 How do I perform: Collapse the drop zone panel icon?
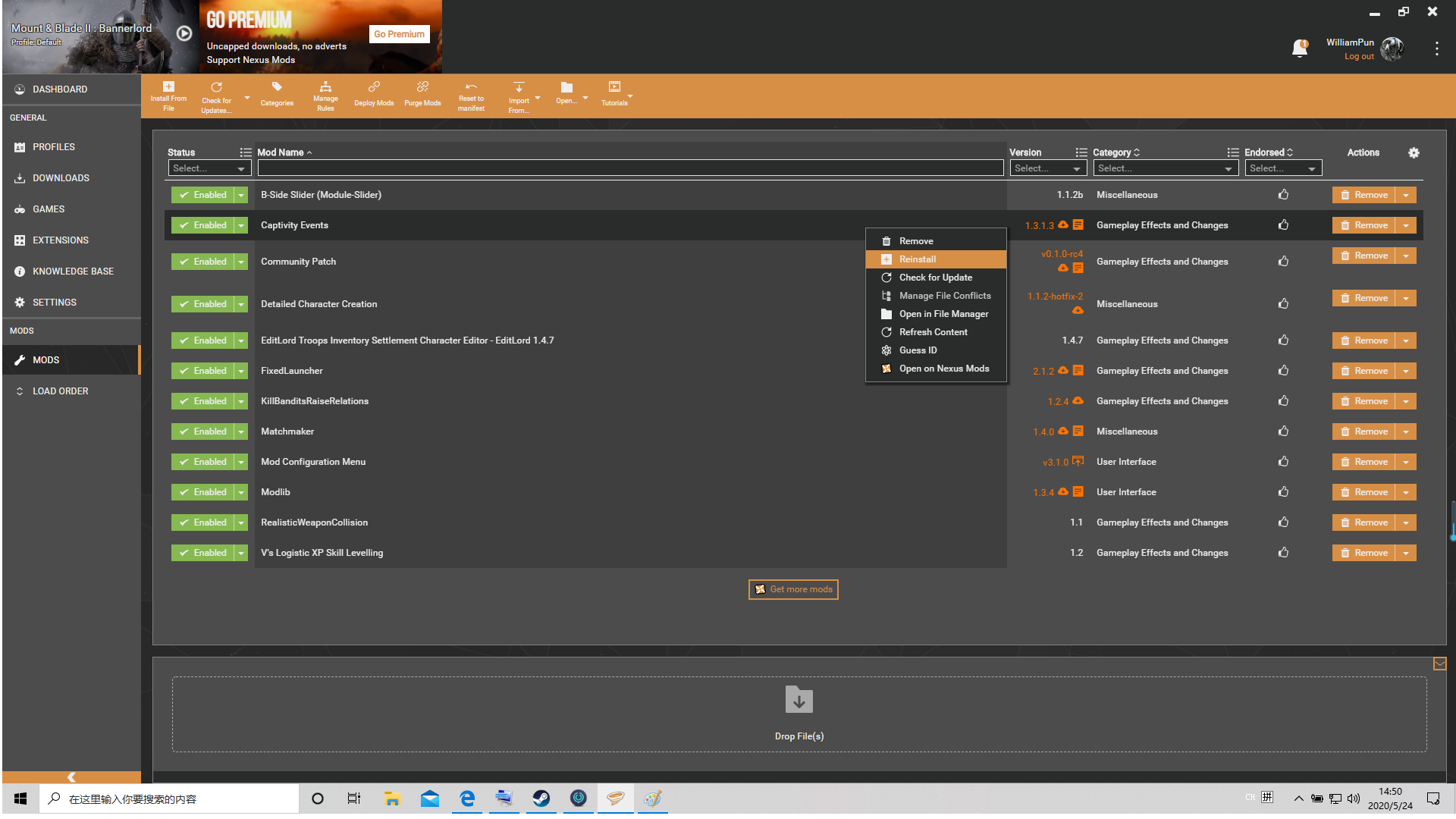pyautogui.click(x=1439, y=664)
